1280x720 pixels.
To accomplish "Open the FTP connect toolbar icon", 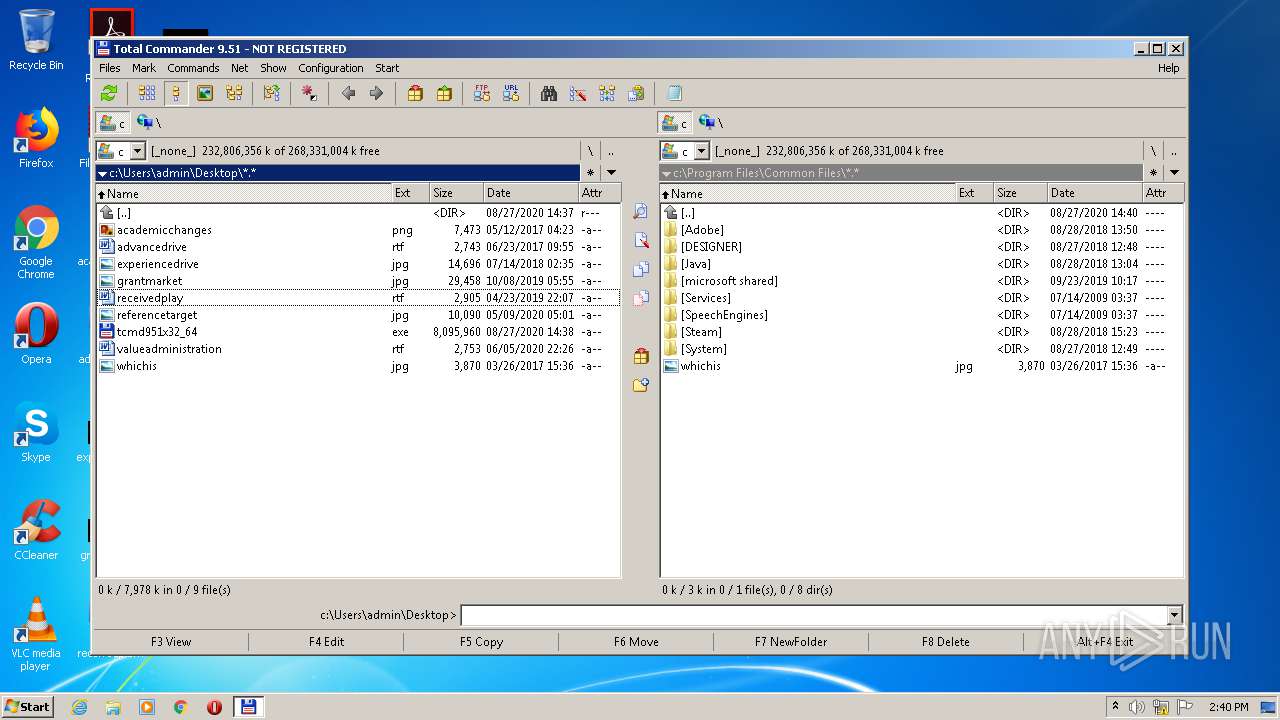I will [482, 93].
